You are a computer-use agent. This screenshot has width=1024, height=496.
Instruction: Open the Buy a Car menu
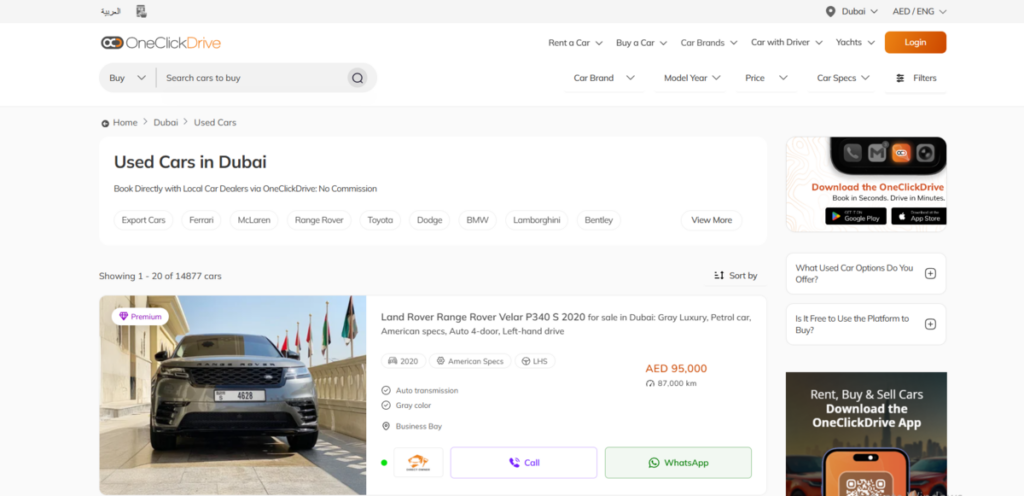[x=642, y=42]
